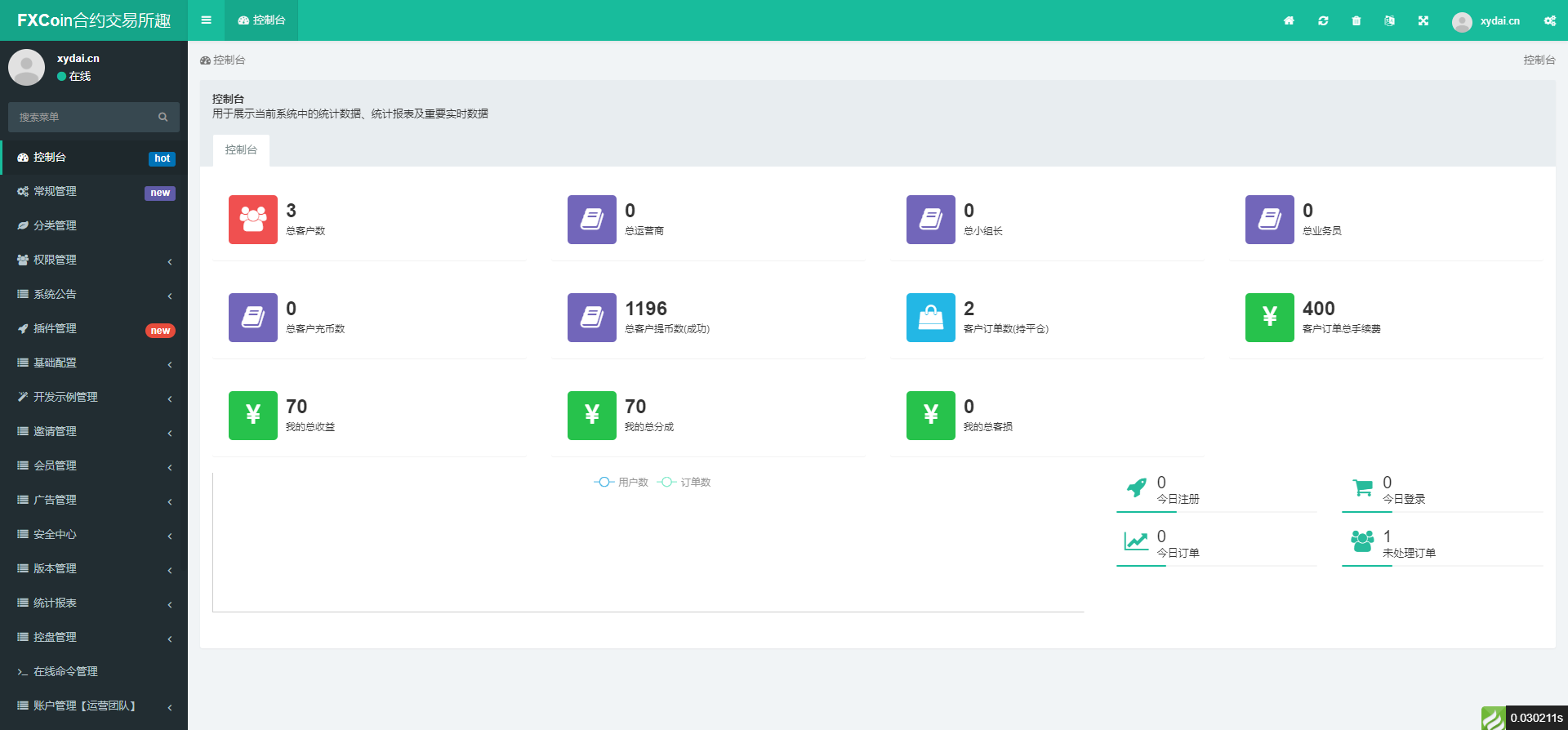Toggle fullscreen with the expand icon
The height and width of the screenshot is (730, 1568).
(1423, 20)
